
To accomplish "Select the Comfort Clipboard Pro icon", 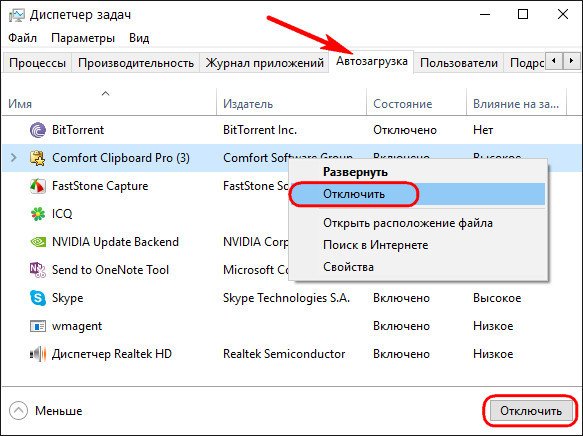I will click(38, 158).
